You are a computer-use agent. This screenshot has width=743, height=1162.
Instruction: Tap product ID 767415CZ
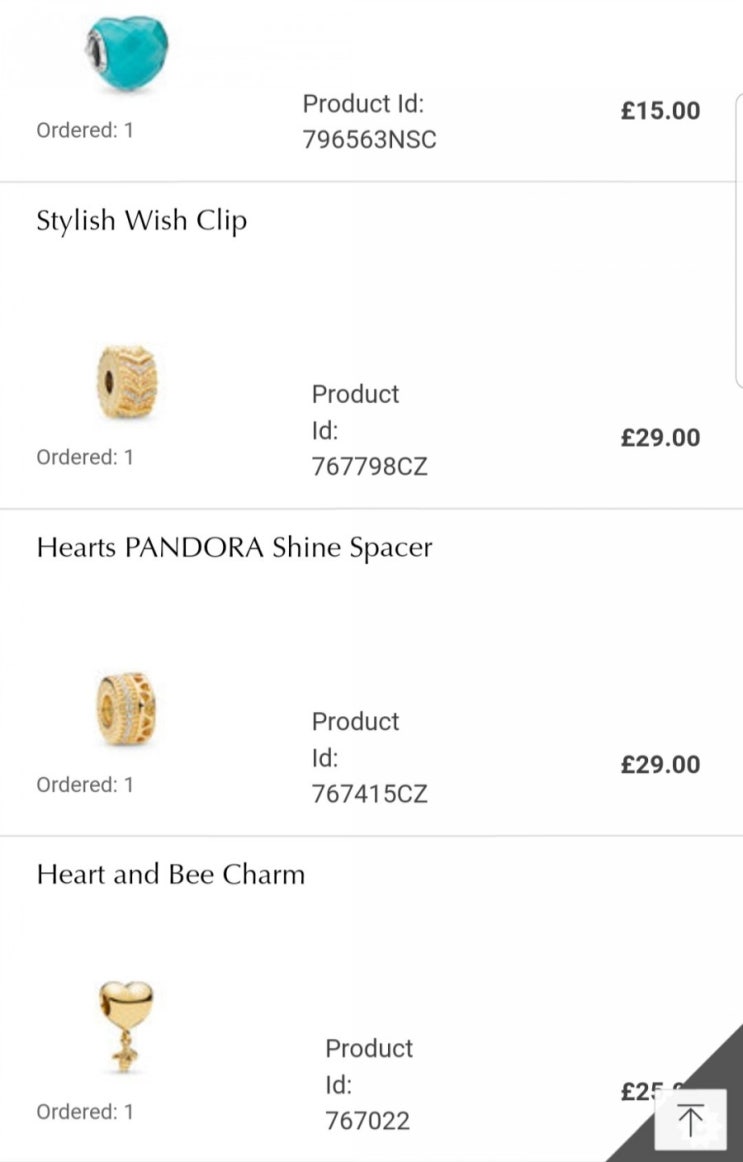(x=369, y=793)
